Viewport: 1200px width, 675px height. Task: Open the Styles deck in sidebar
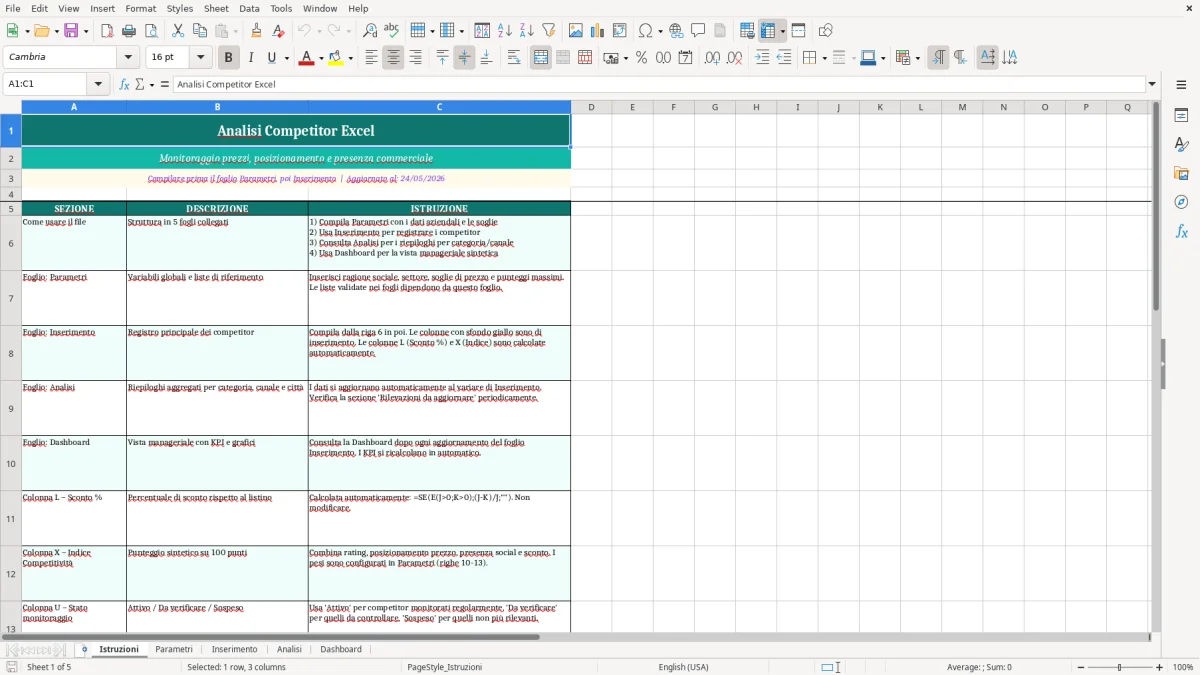coord(1181,145)
